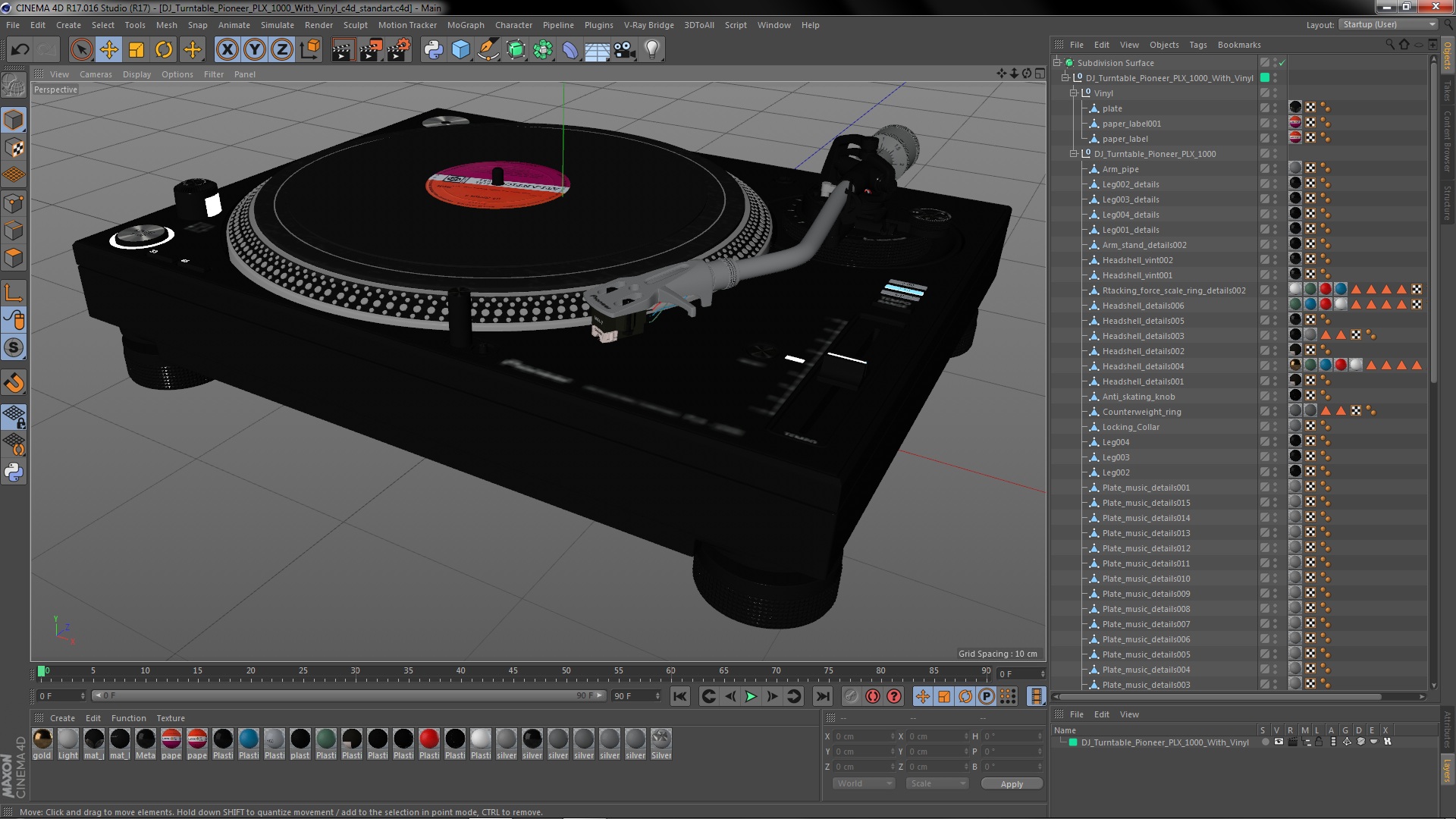1456x819 pixels.
Task: Select the gold material swatch
Action: tap(42, 739)
